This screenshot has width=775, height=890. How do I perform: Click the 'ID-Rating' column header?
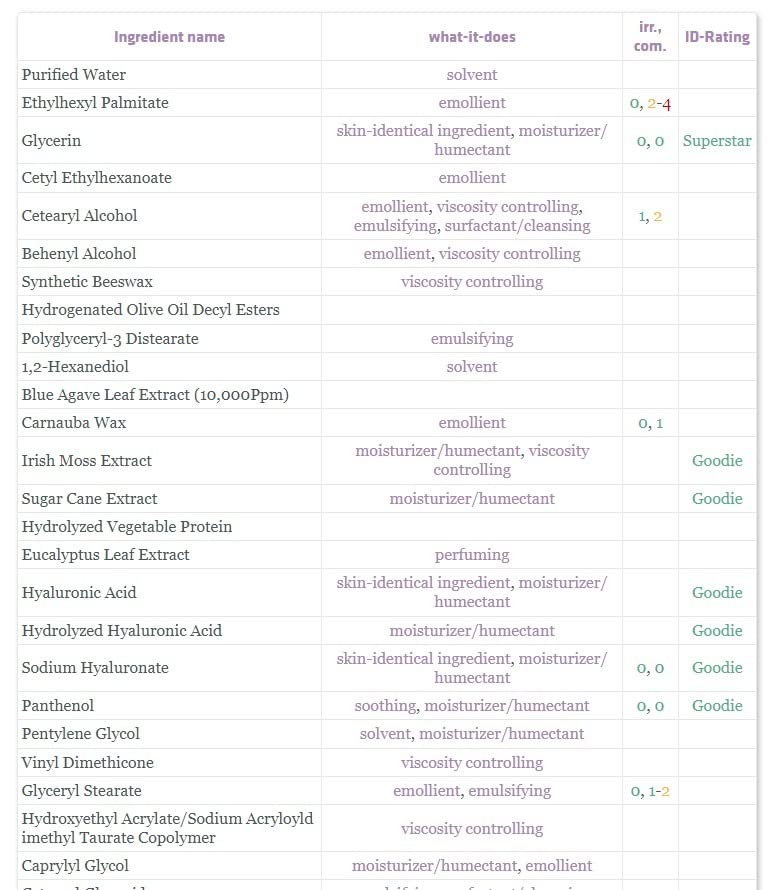pos(717,37)
